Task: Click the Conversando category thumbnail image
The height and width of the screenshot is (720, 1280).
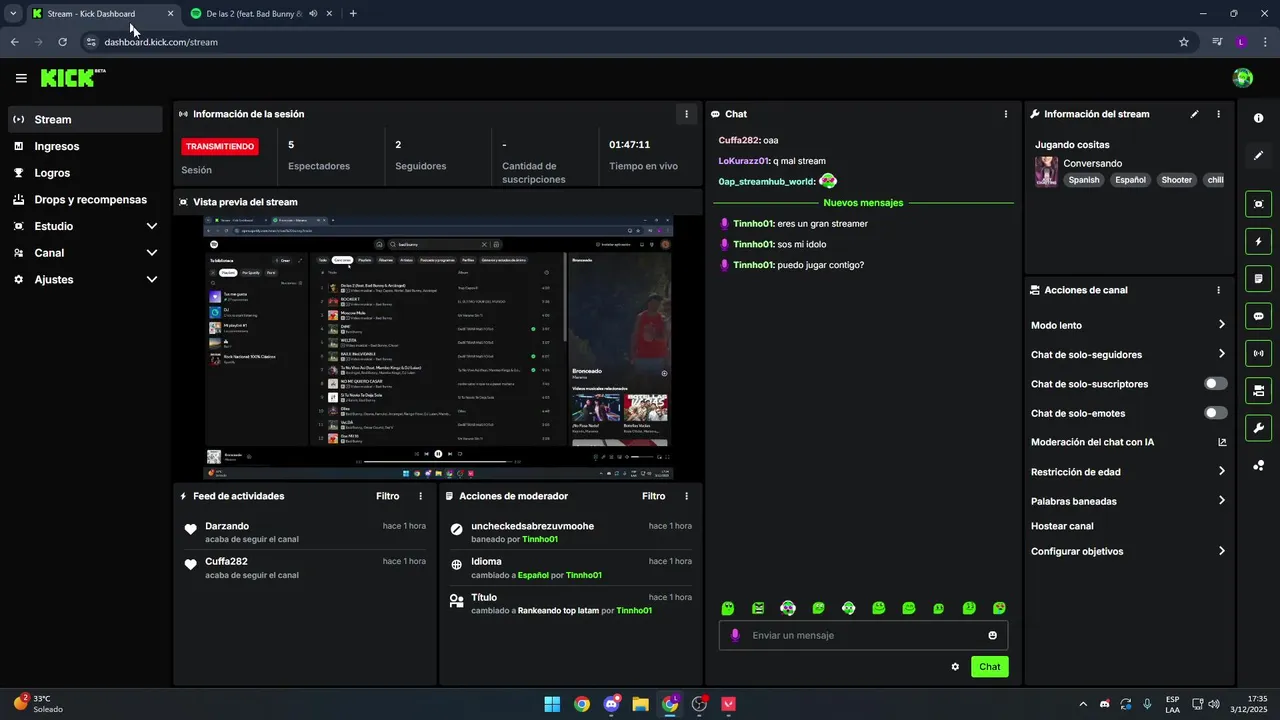Action: coord(1046,171)
